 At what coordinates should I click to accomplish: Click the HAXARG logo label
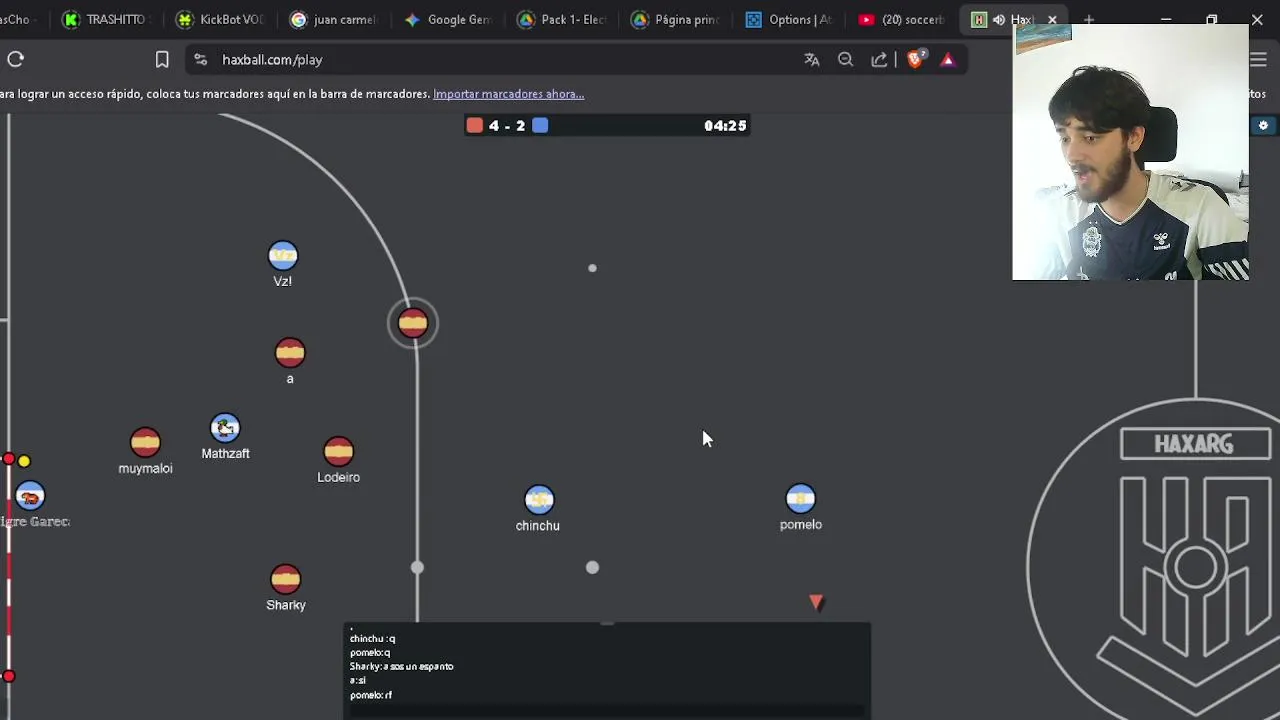[1194, 444]
